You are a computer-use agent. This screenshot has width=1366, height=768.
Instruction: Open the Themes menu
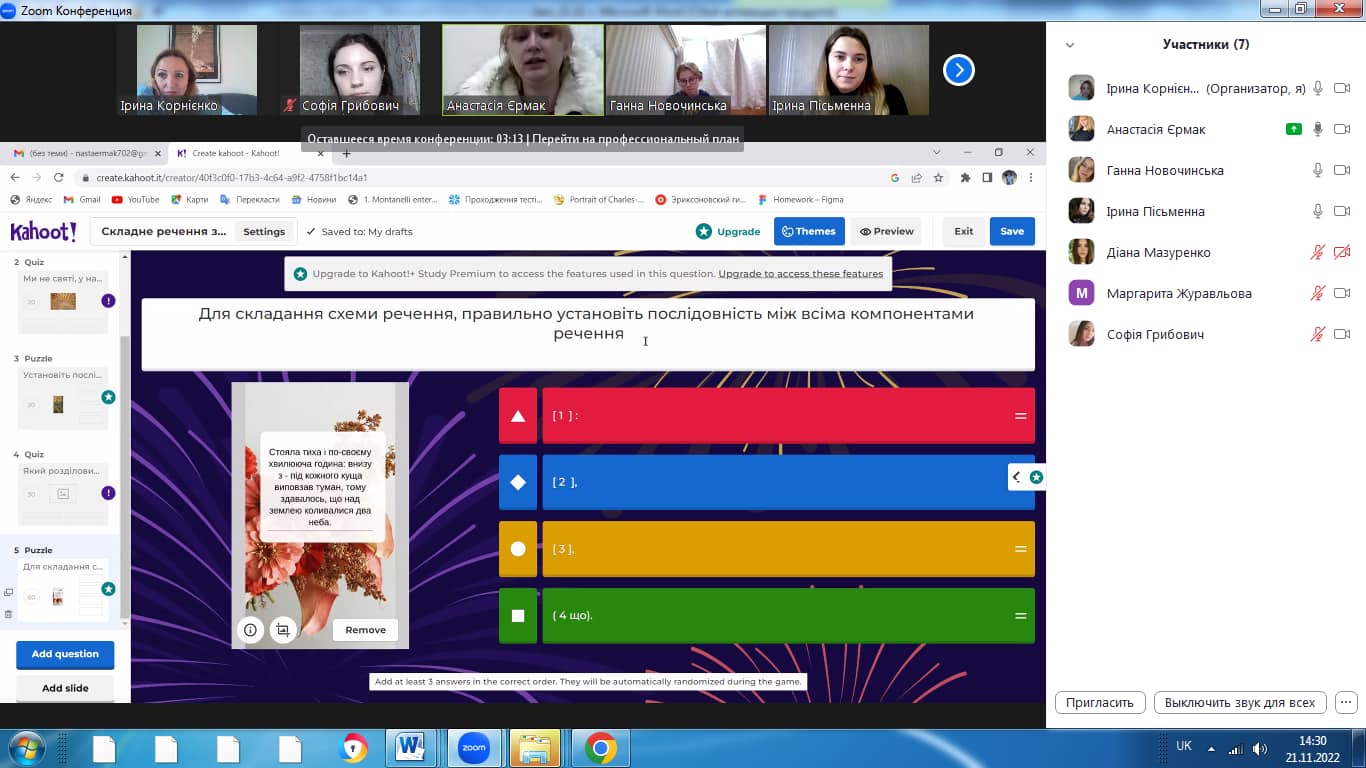pos(808,231)
